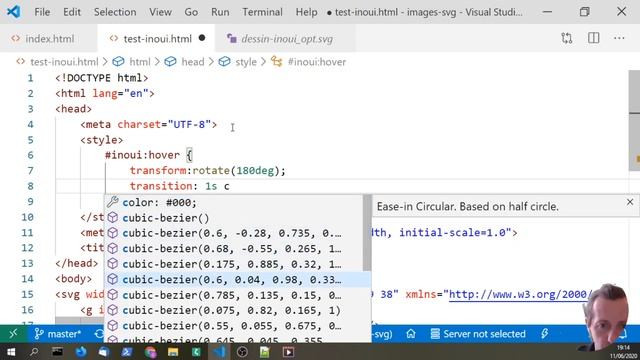Click the transform:rotate(180deg) code line
The image size is (640, 360).
[207, 171]
